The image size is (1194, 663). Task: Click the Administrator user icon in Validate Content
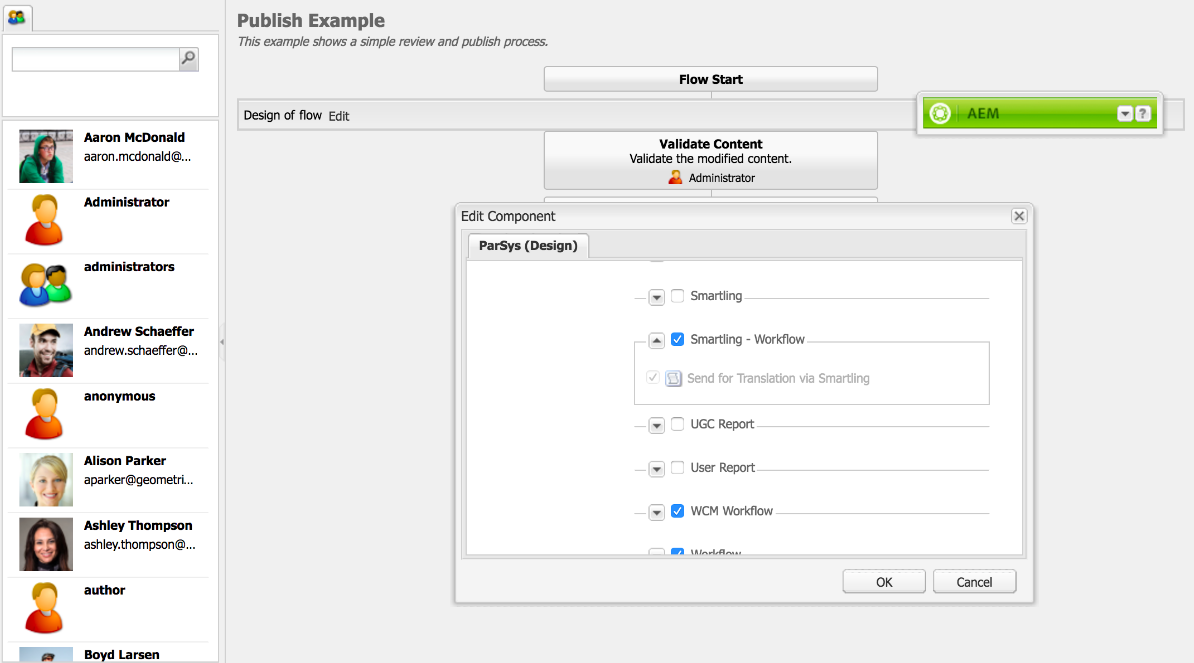click(x=675, y=177)
